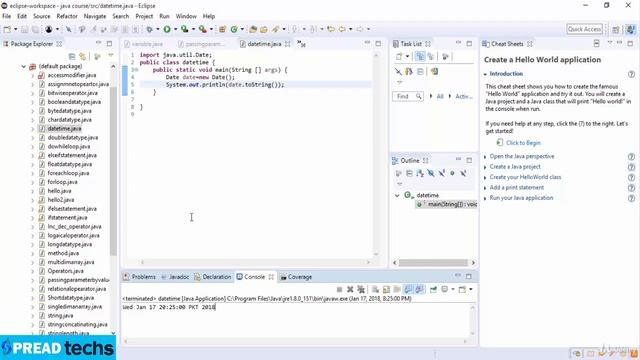640x360 pixels.
Task: Open the Run button dropdown arrow
Action: tap(176, 29)
